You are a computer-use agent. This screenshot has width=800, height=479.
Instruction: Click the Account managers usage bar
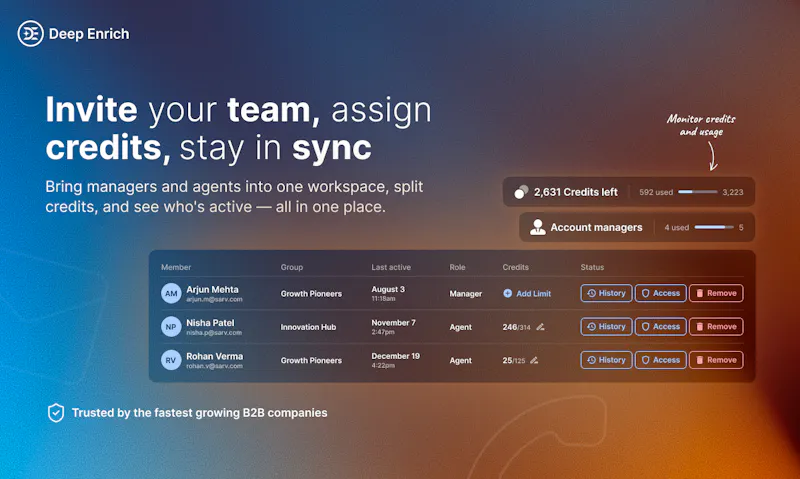click(714, 227)
